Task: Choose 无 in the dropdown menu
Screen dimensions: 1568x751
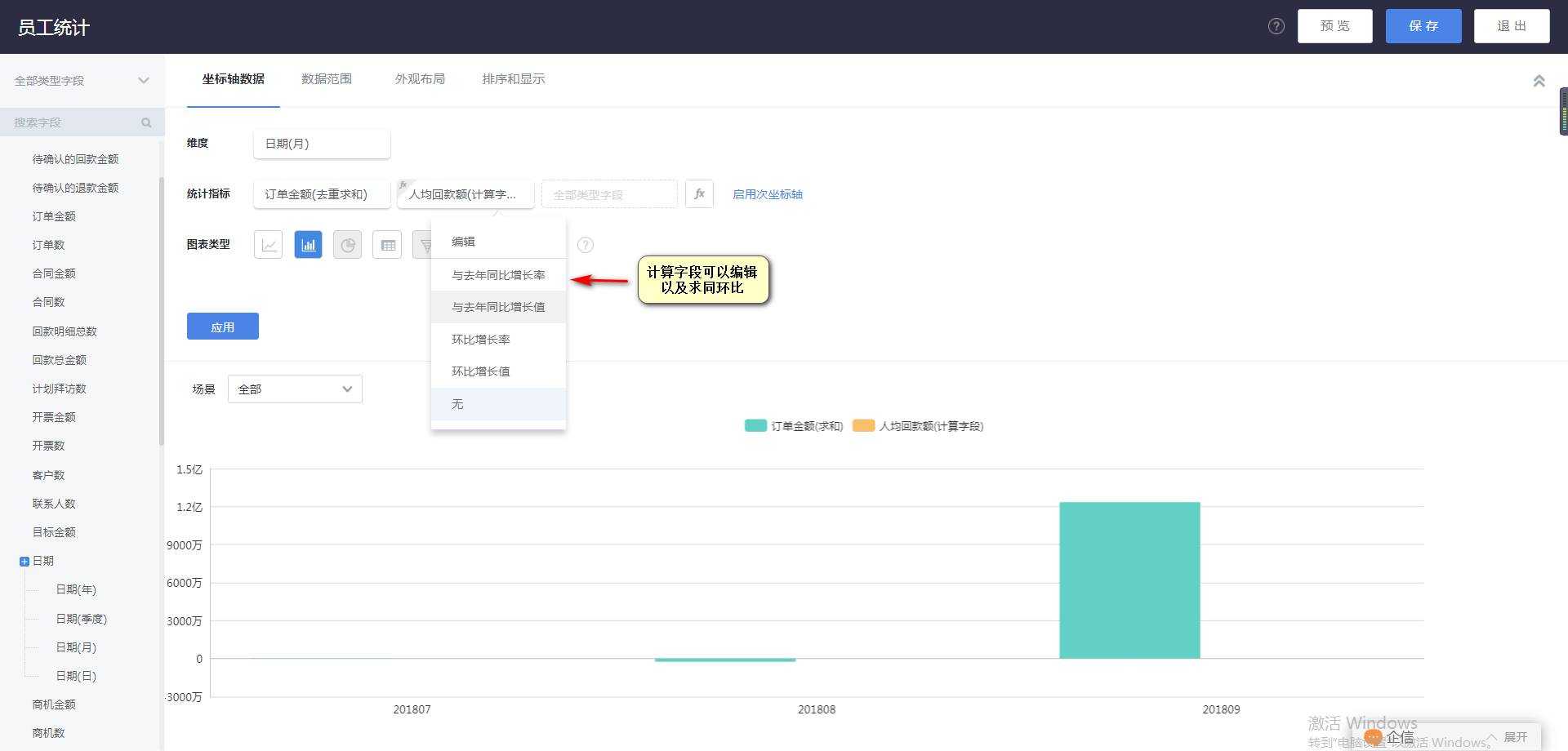Action: (498, 404)
